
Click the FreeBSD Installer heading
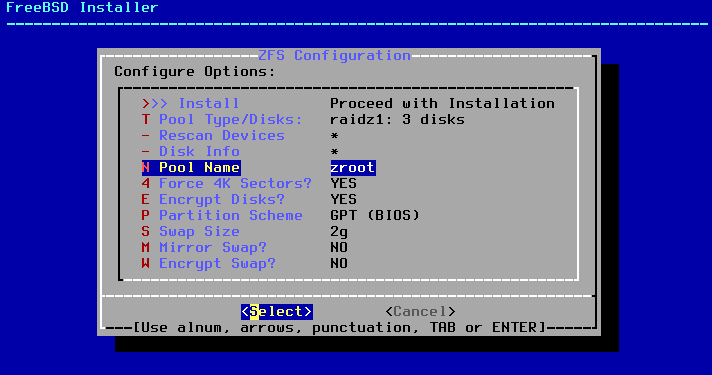tap(82, 7)
